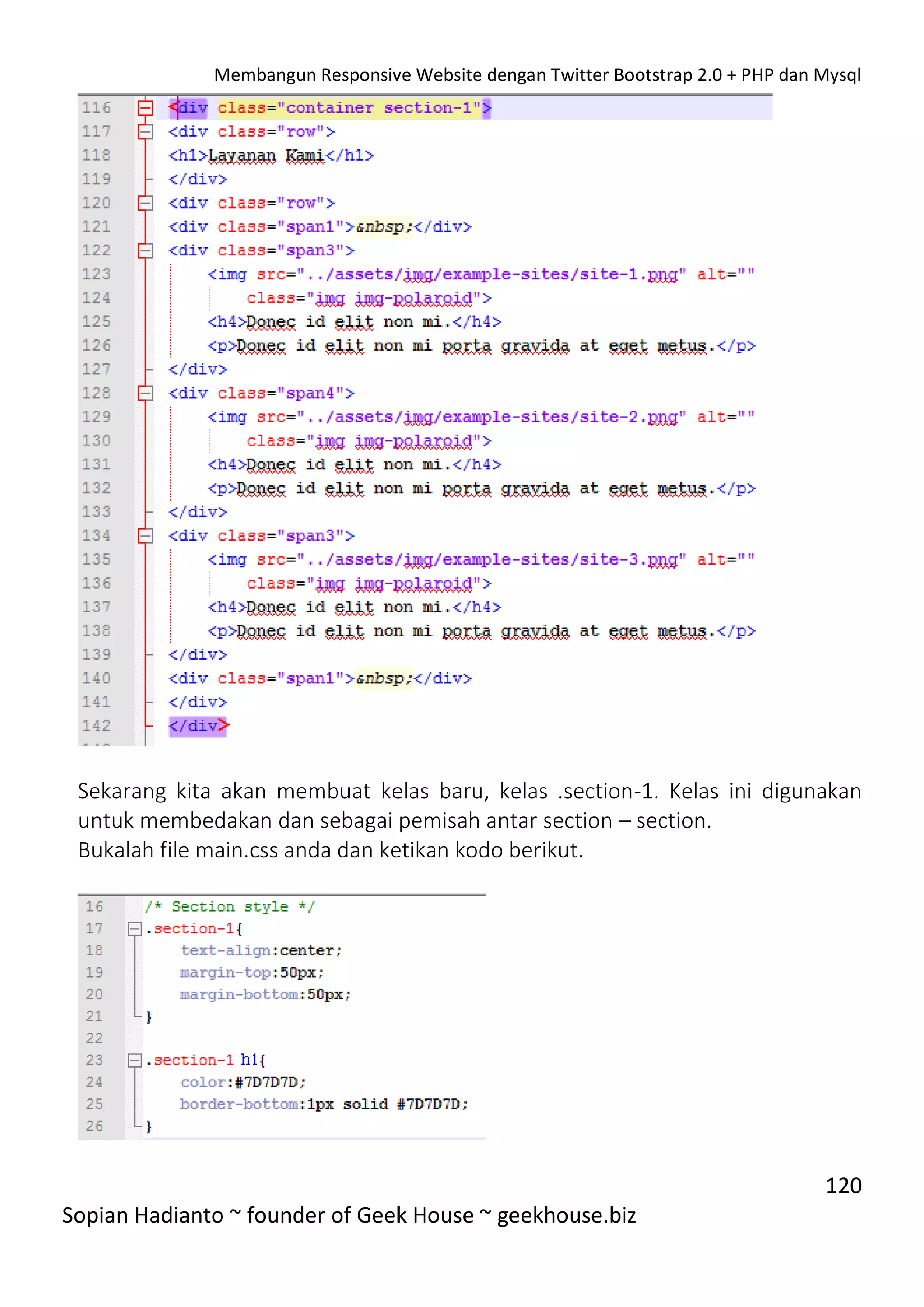Click line number 16 in CSS gutter
The height and width of the screenshot is (1307, 924).
coord(94,906)
